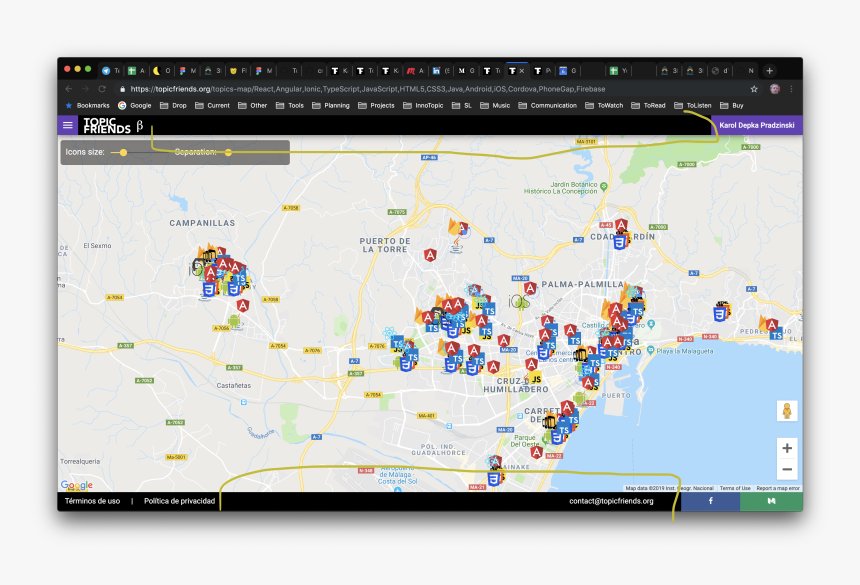Expand the Music bookmarks folder

coord(495,105)
